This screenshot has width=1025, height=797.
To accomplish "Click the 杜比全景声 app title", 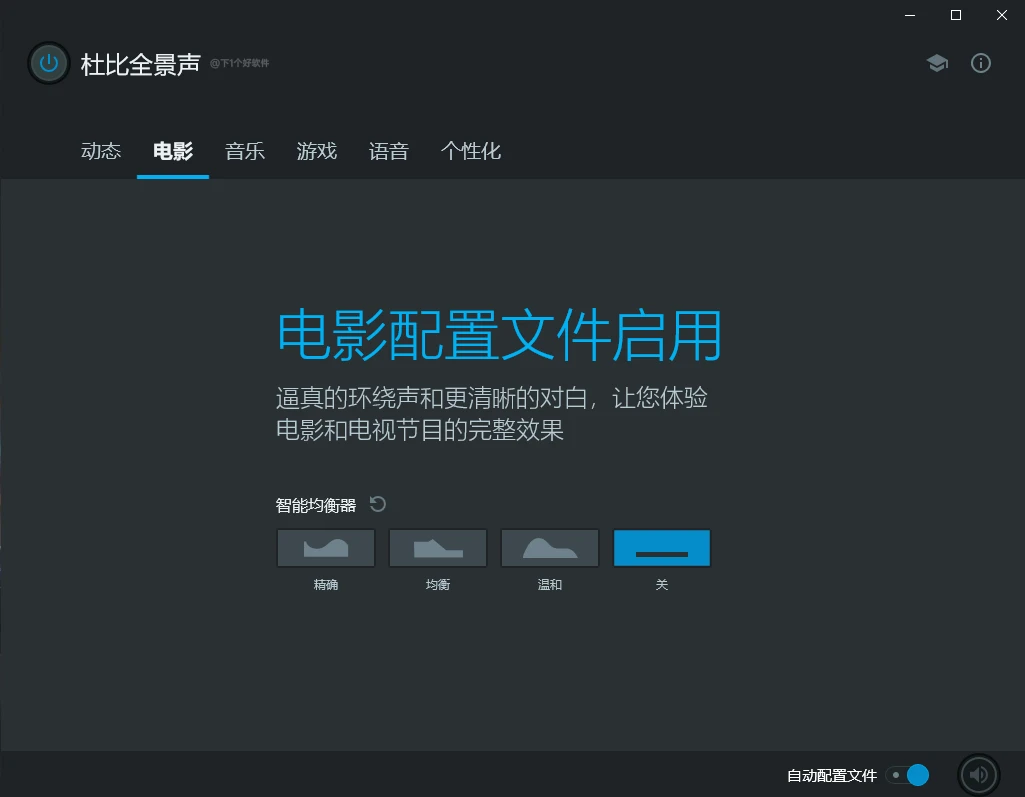I will pyautogui.click(x=141, y=64).
